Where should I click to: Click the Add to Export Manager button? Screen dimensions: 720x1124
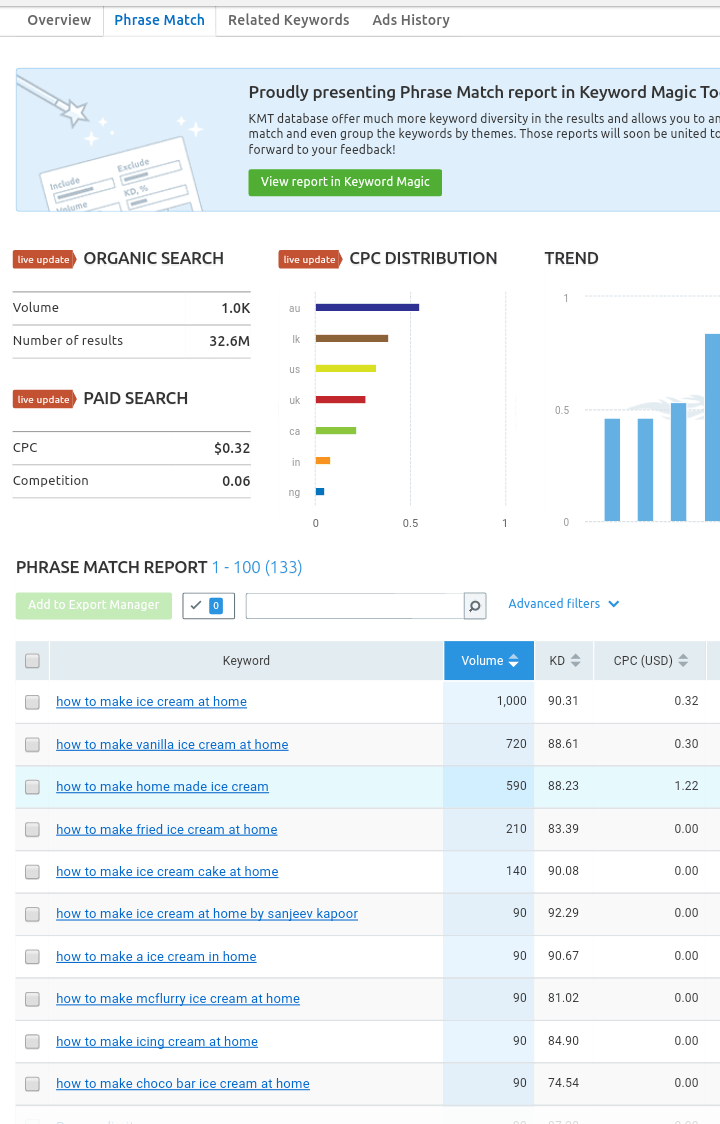coord(94,605)
